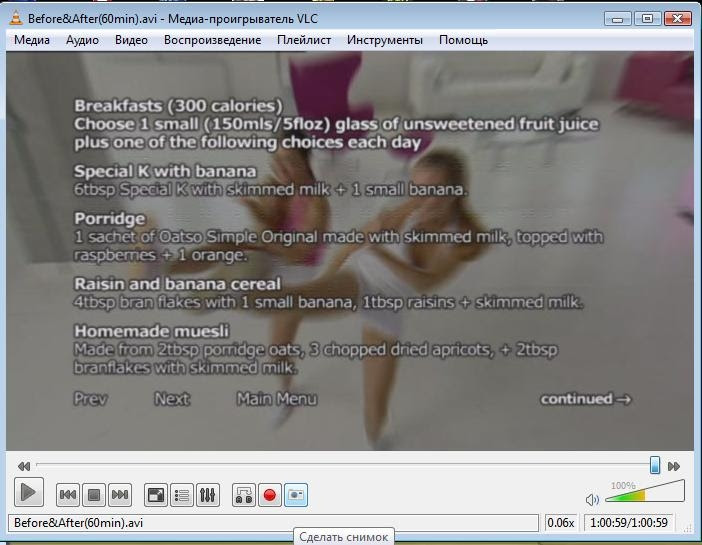Screen dimensions: 702x545
Task: Click slower playback double-arrow icon
Action: (24, 467)
